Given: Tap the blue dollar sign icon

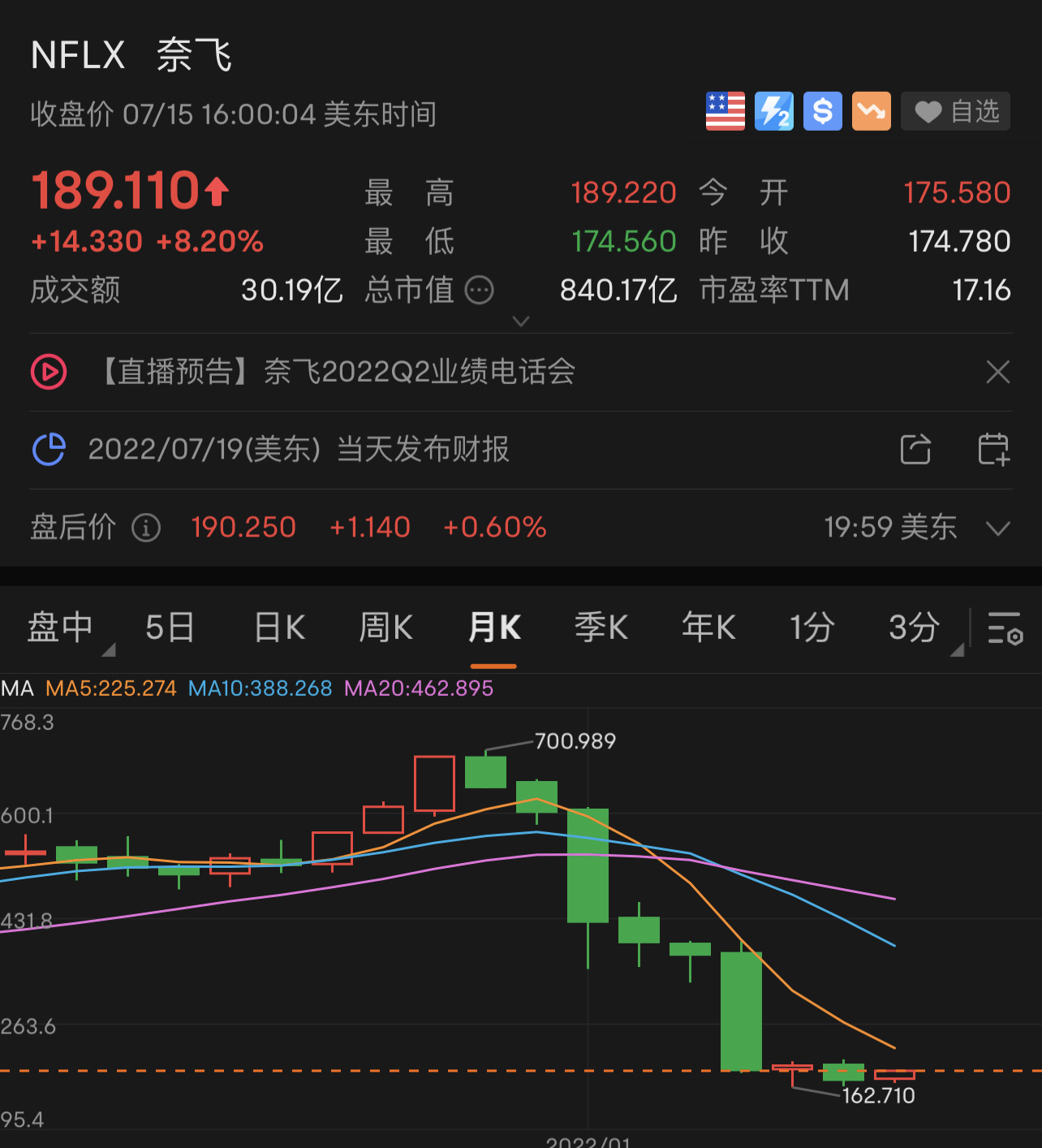Looking at the screenshot, I should [823, 111].
